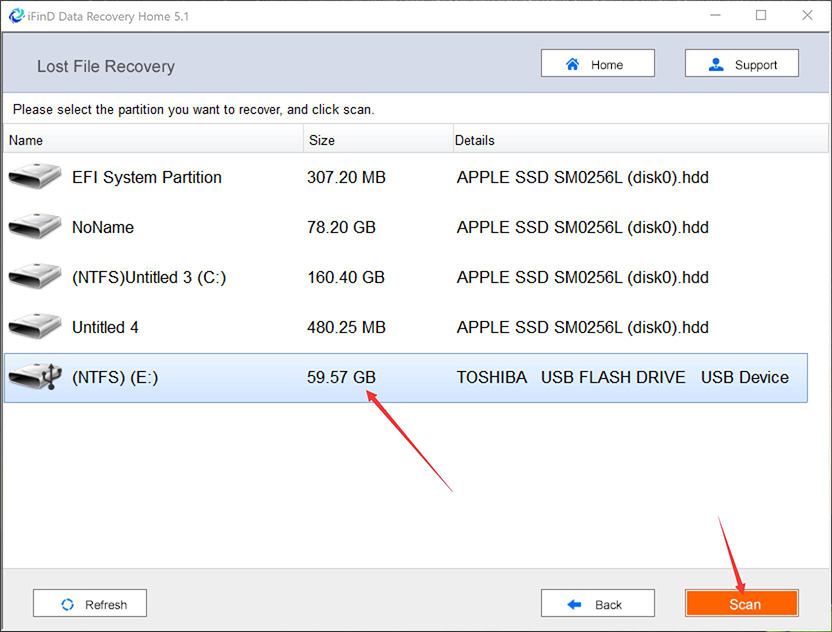Go to the Home screen
Screen dimensions: 832x632
pyautogui.click(x=597, y=63)
